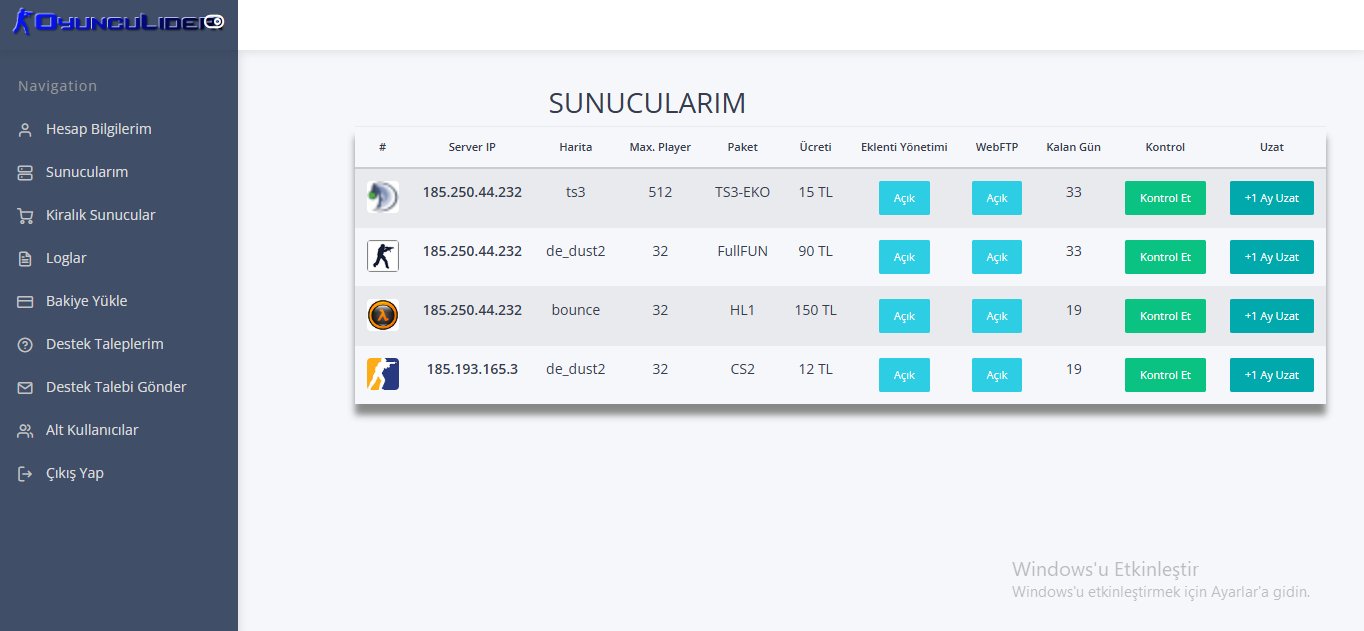Click the CS2 server icon
1364x631 pixels.
383,374
